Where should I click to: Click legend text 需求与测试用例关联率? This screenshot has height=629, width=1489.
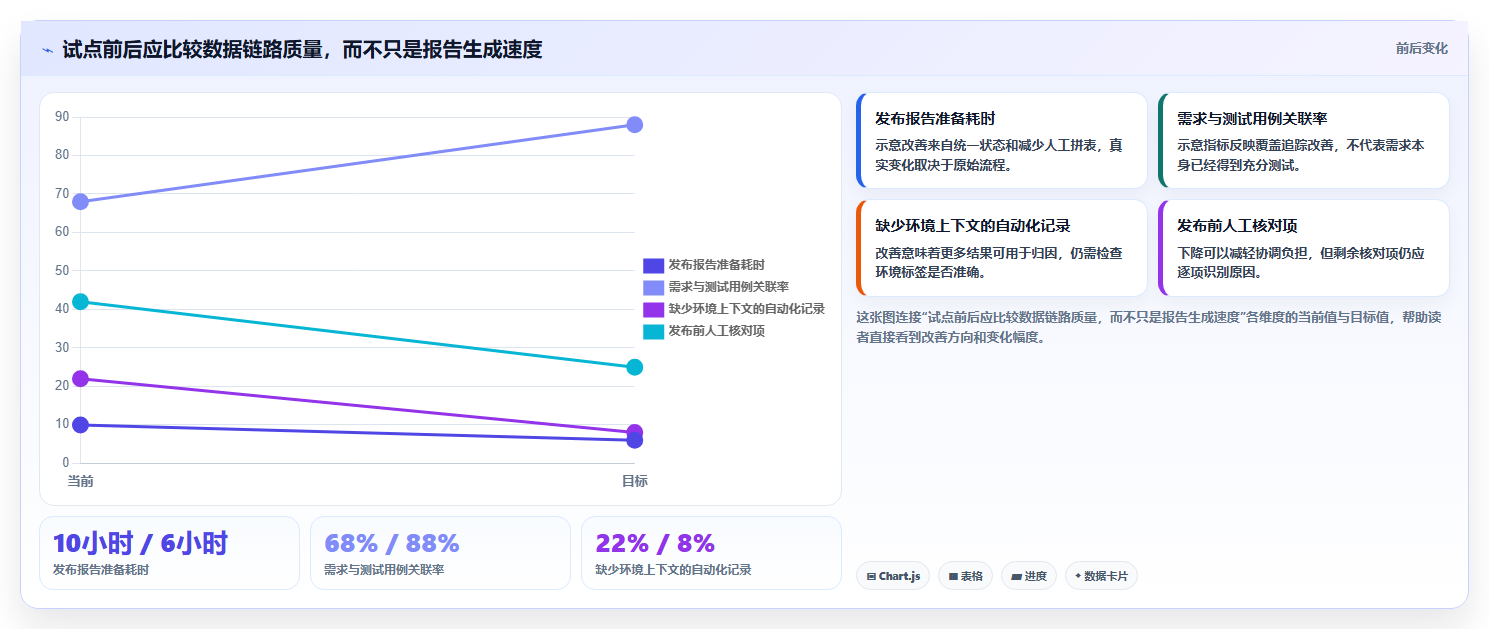[x=729, y=287]
